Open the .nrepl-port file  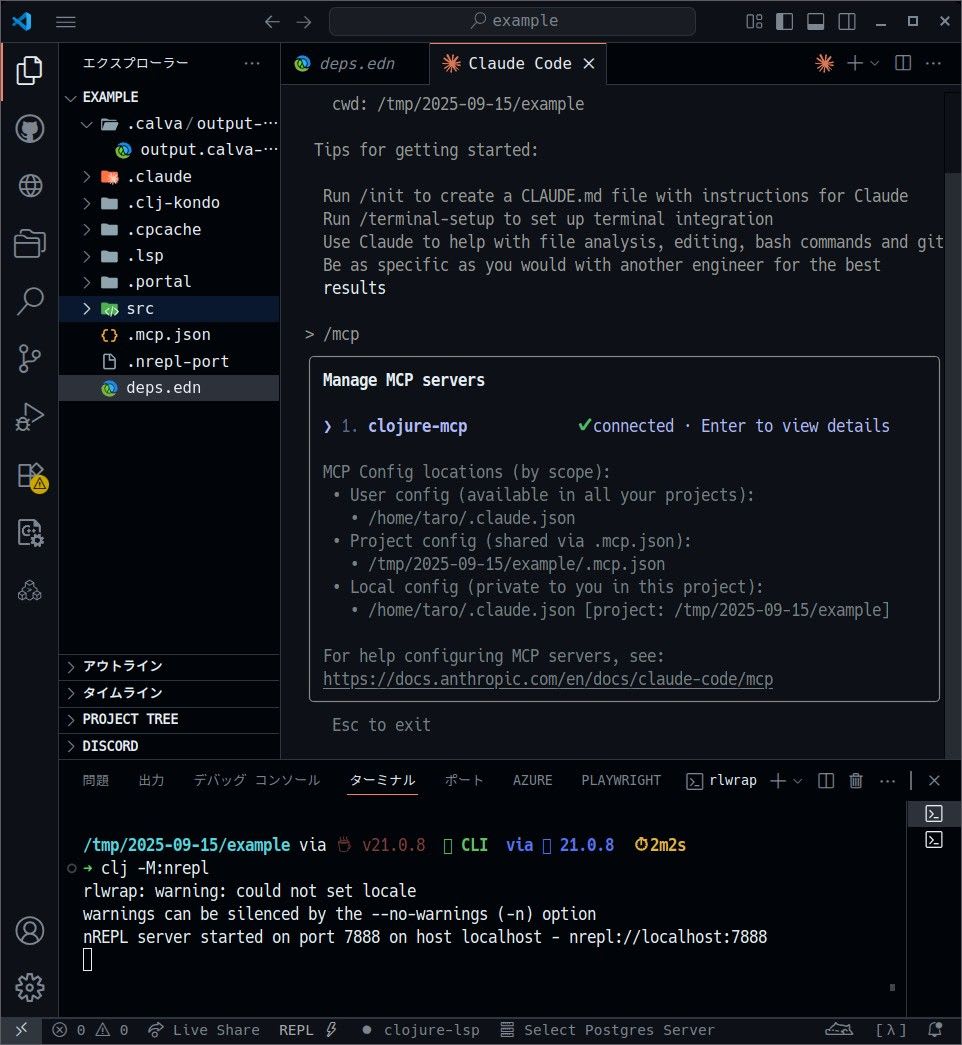point(169,361)
